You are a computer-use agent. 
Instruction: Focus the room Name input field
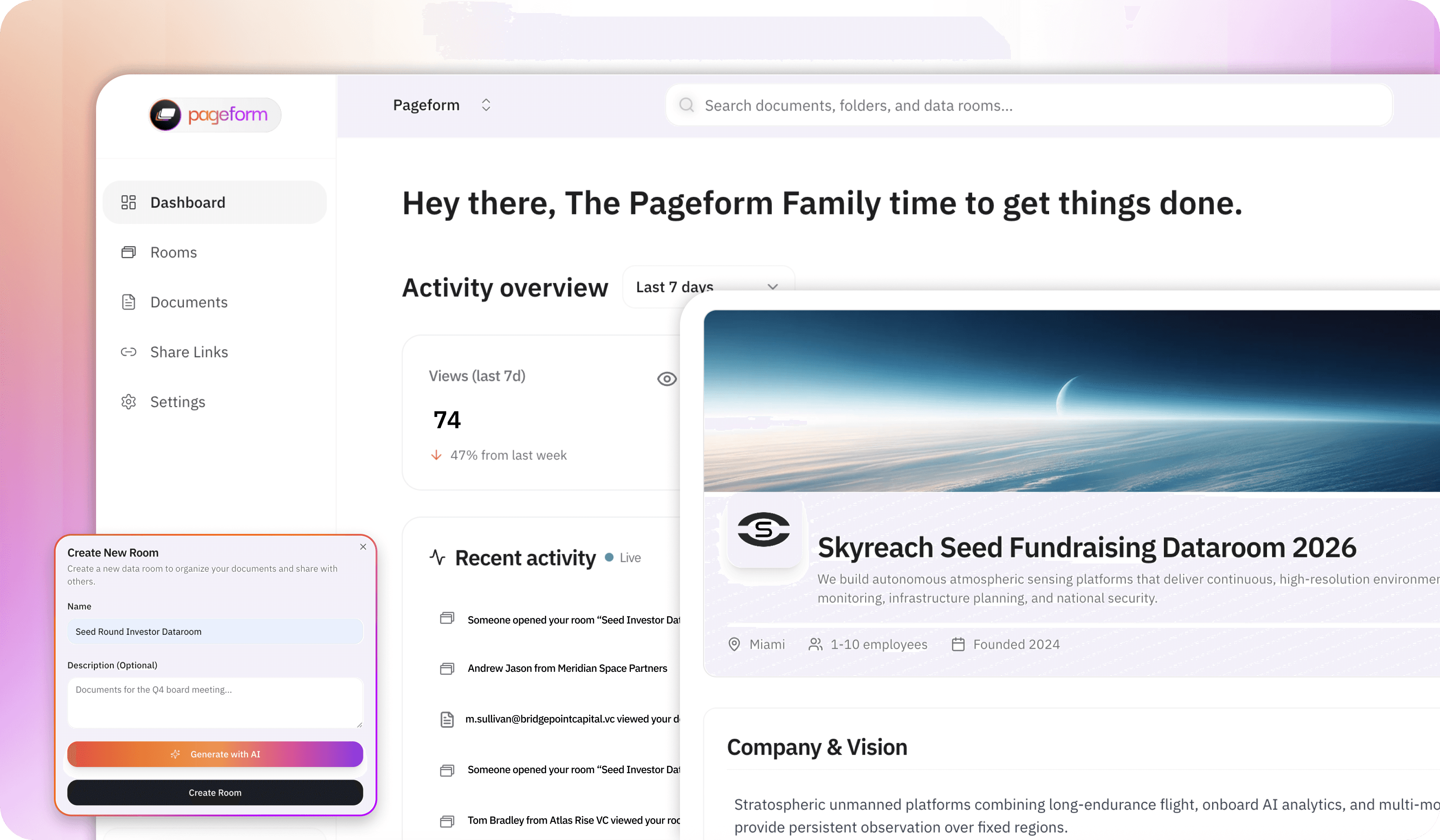[215, 631]
